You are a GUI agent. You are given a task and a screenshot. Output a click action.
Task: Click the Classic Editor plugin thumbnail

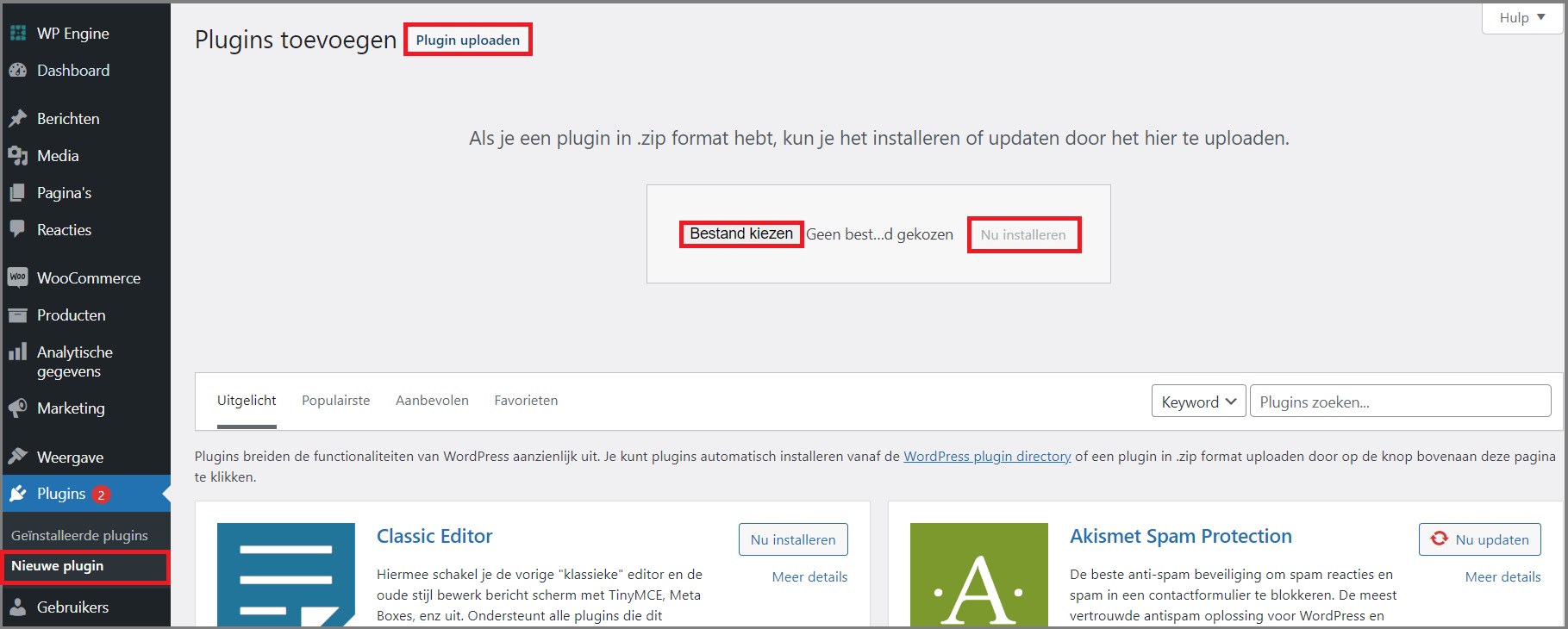click(x=286, y=574)
